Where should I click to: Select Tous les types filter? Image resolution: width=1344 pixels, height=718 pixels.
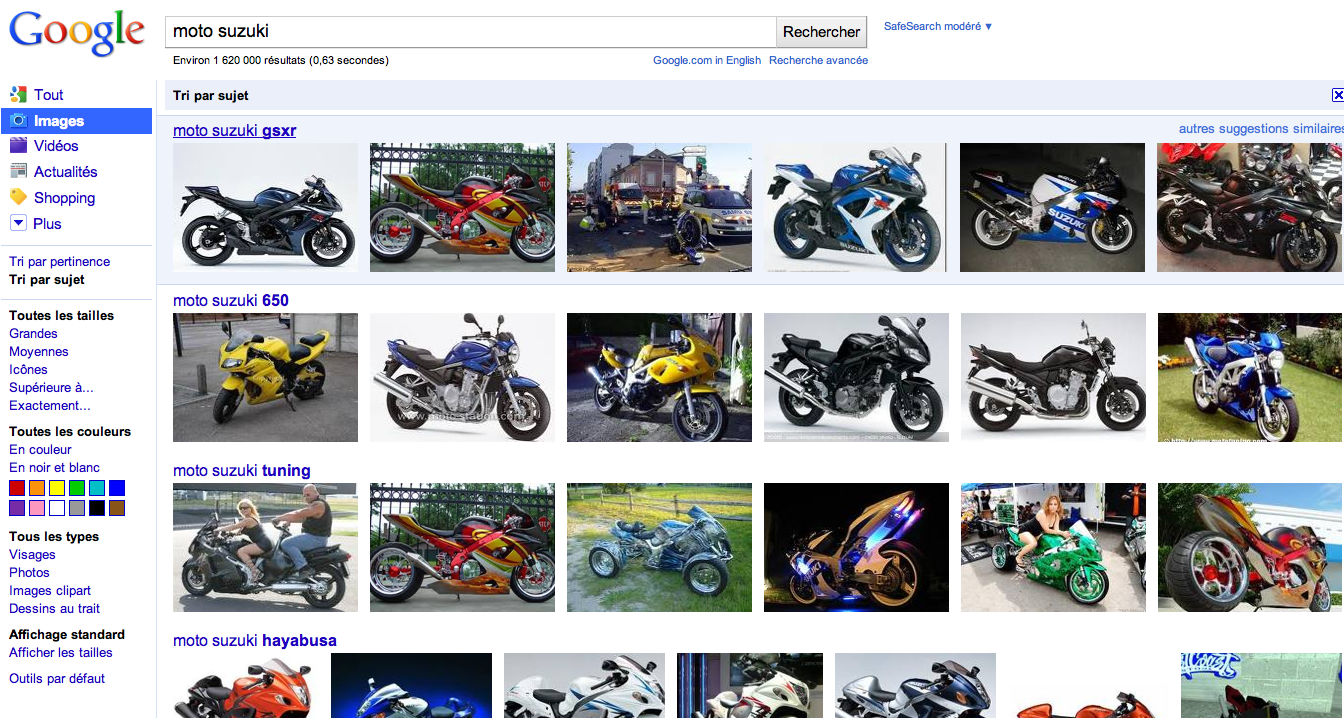54,537
